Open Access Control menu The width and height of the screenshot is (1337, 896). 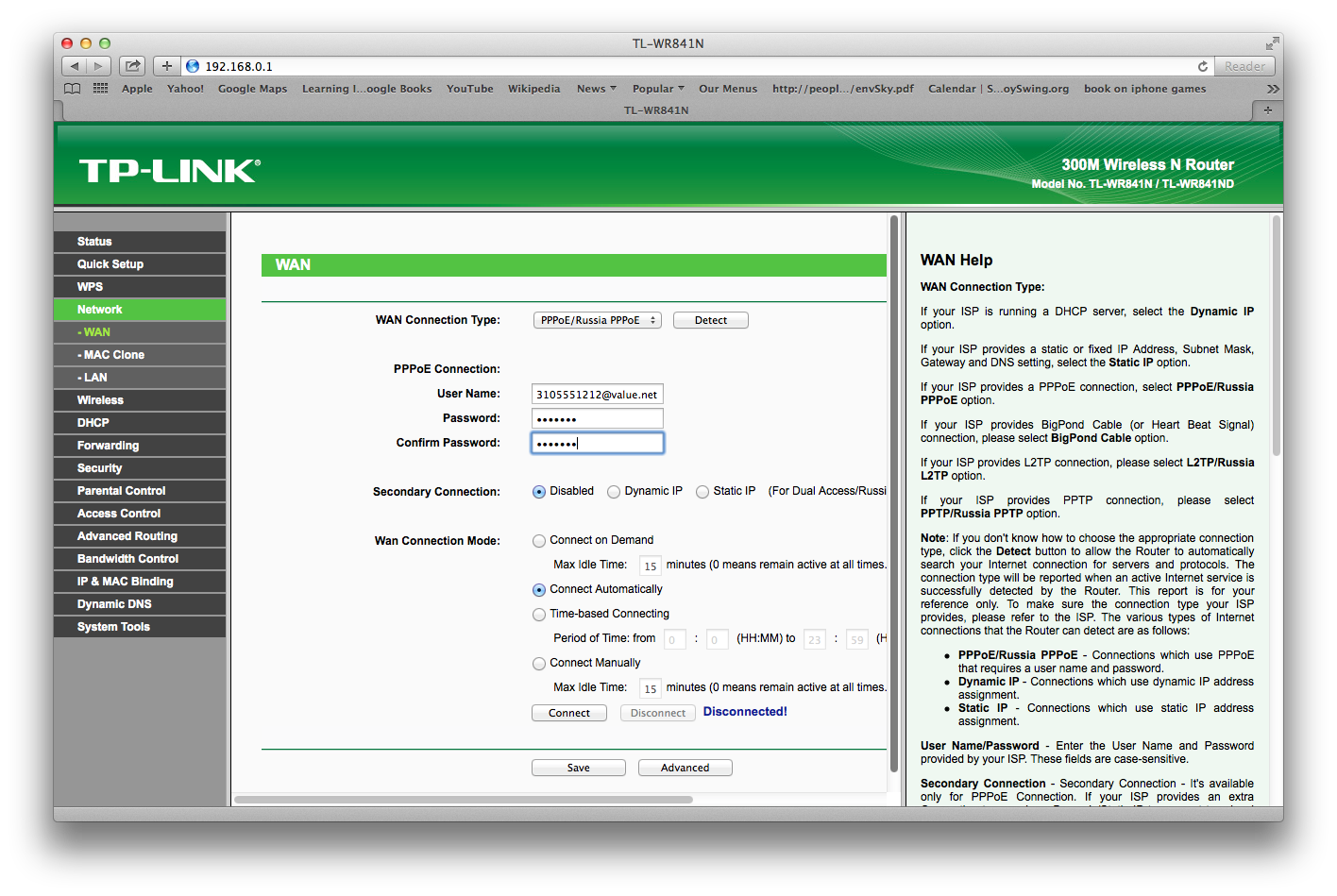[x=140, y=514]
